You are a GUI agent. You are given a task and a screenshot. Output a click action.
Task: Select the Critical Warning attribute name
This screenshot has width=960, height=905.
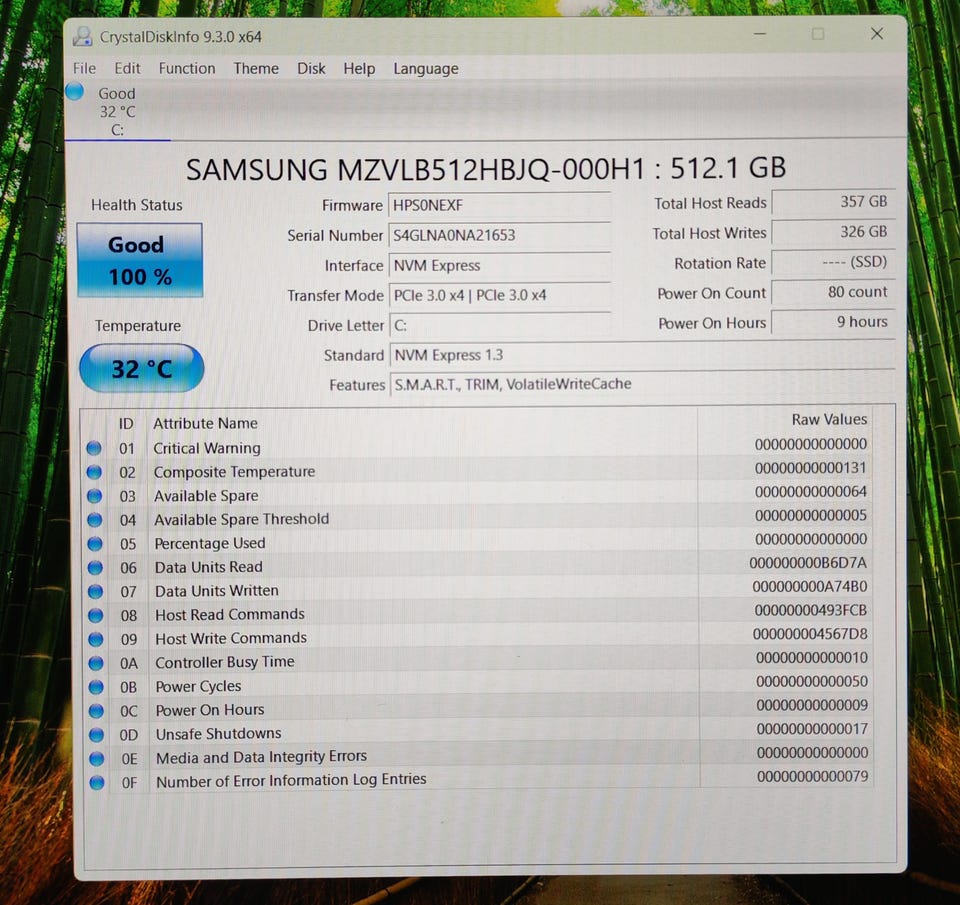pyautogui.click(x=207, y=448)
